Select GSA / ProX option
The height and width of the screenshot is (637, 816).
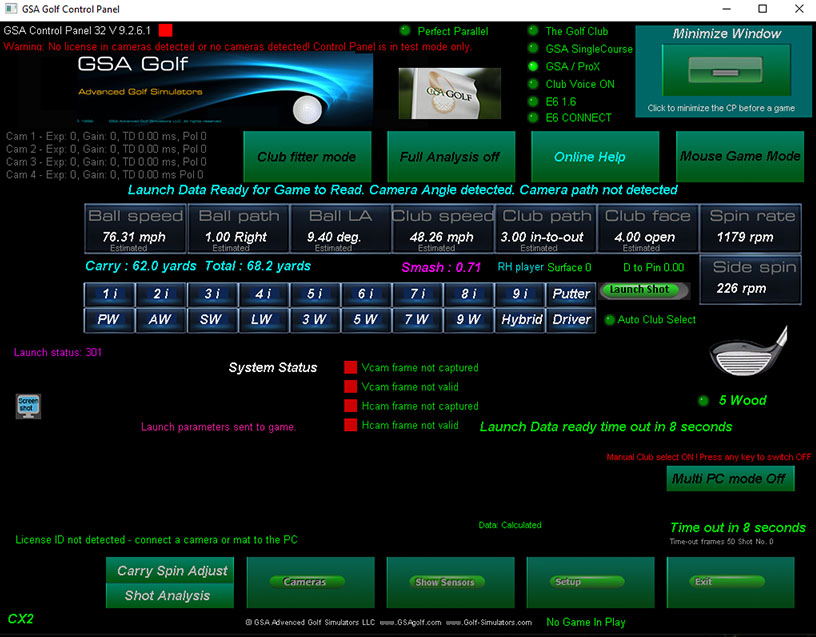click(533, 66)
